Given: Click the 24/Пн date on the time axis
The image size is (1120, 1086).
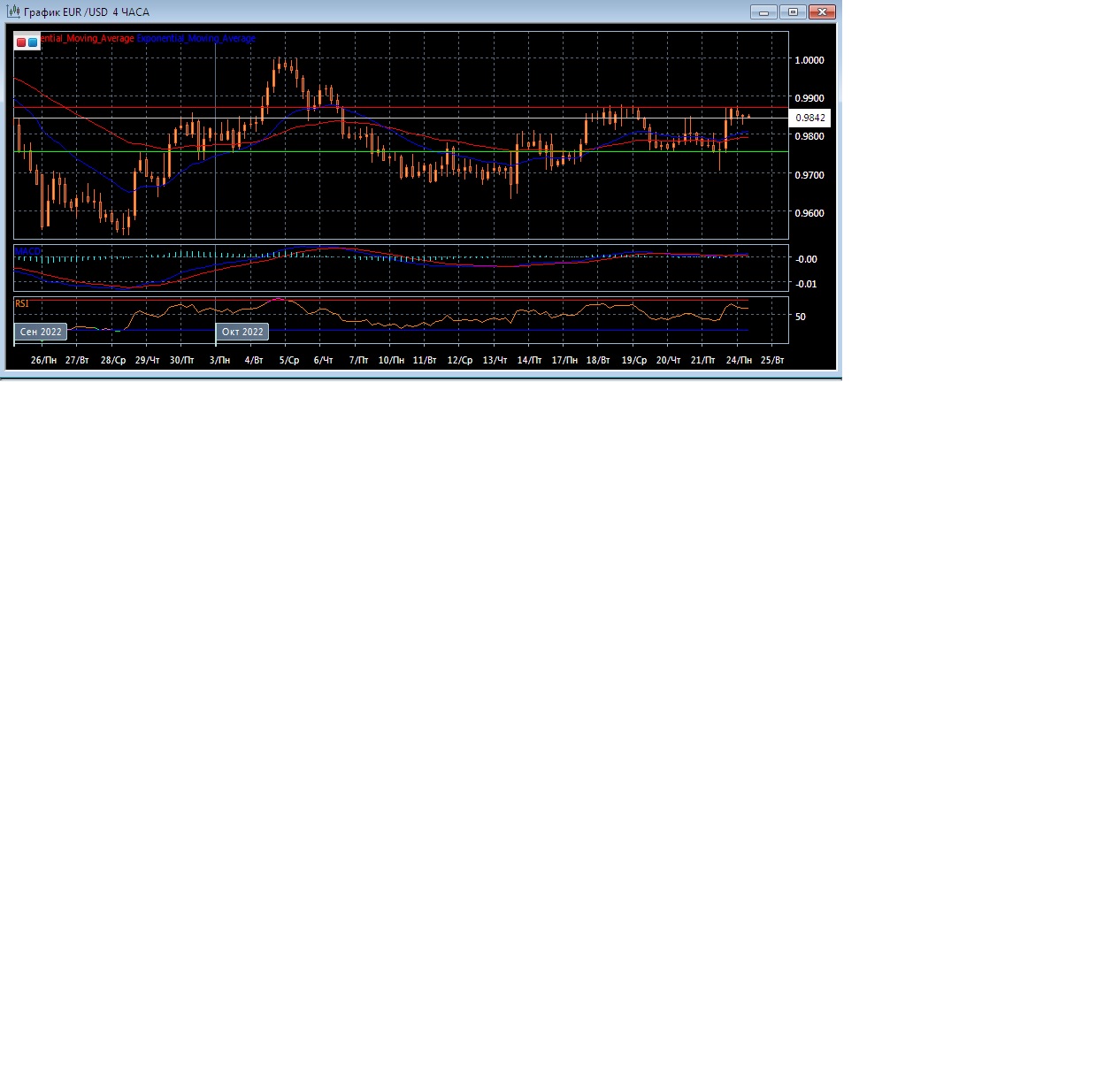Looking at the screenshot, I should tap(739, 360).
